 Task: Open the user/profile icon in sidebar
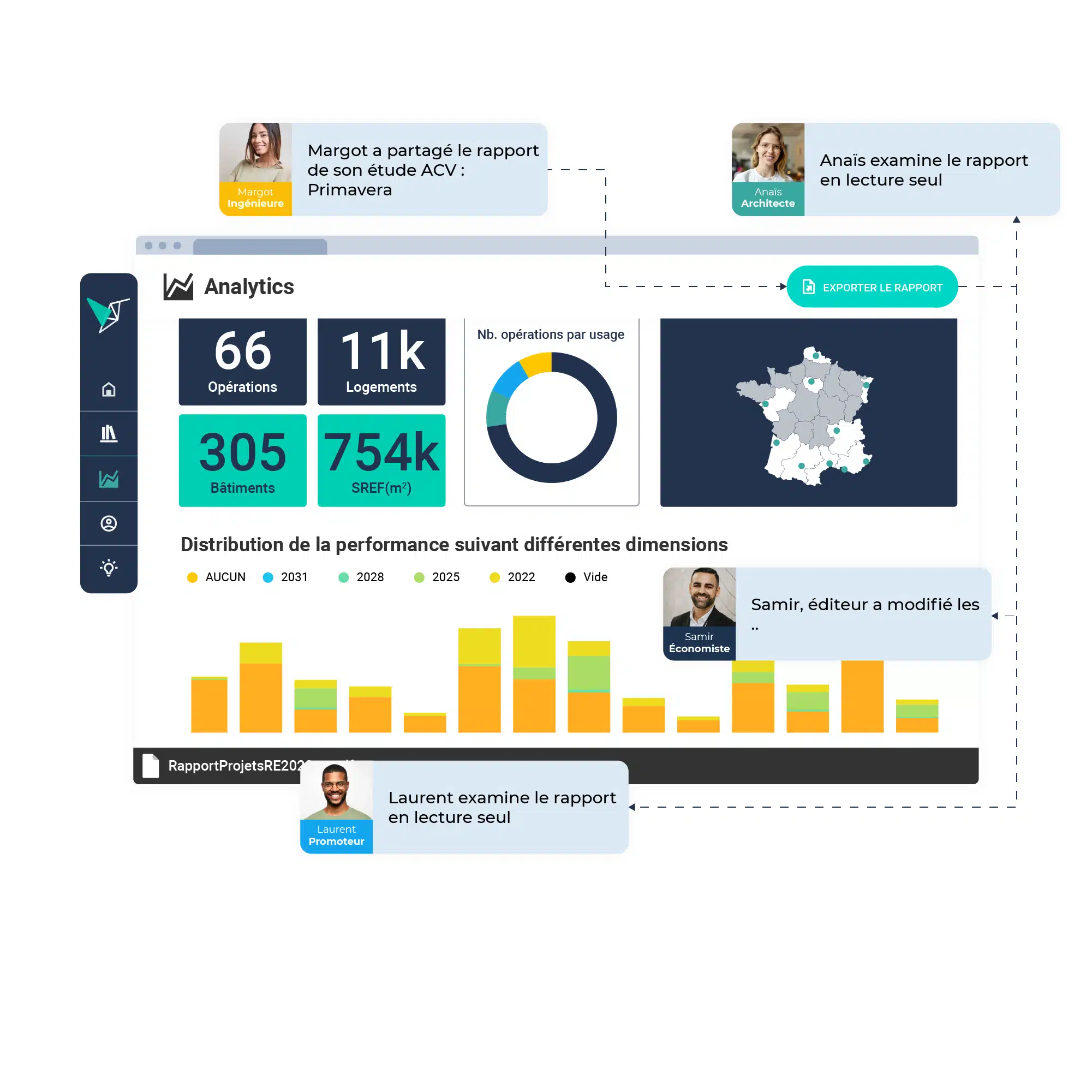tap(110, 523)
